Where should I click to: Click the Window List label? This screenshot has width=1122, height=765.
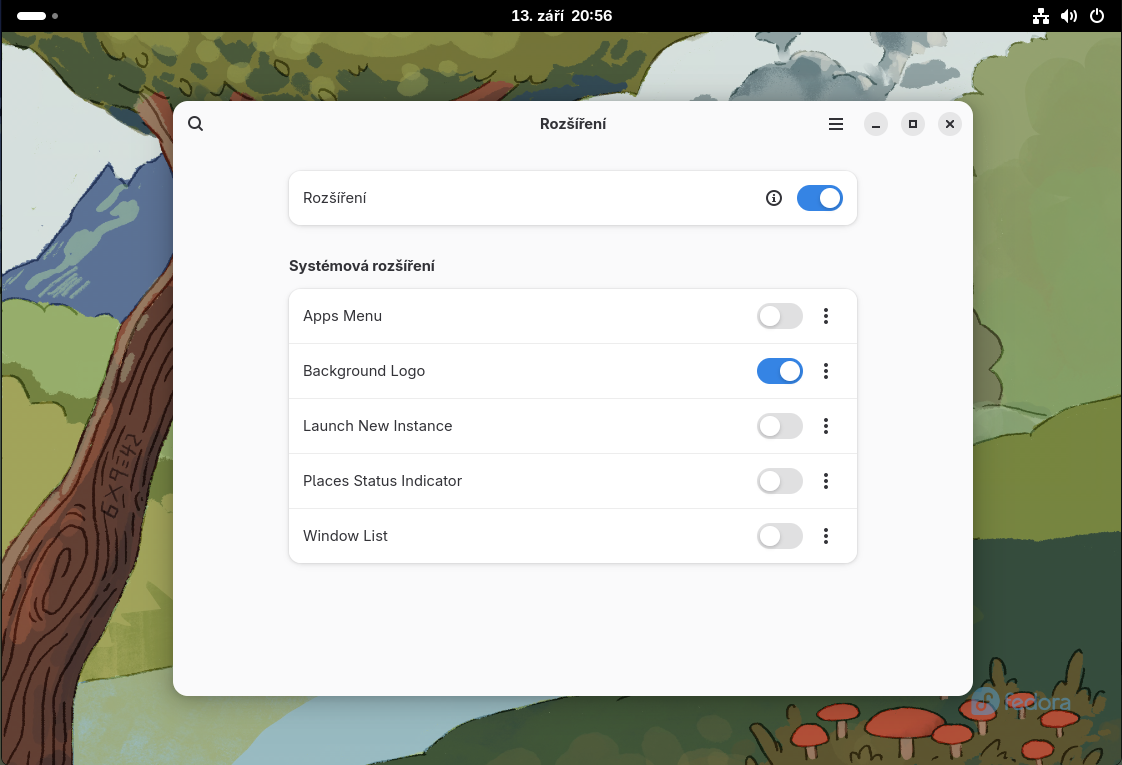tap(345, 536)
